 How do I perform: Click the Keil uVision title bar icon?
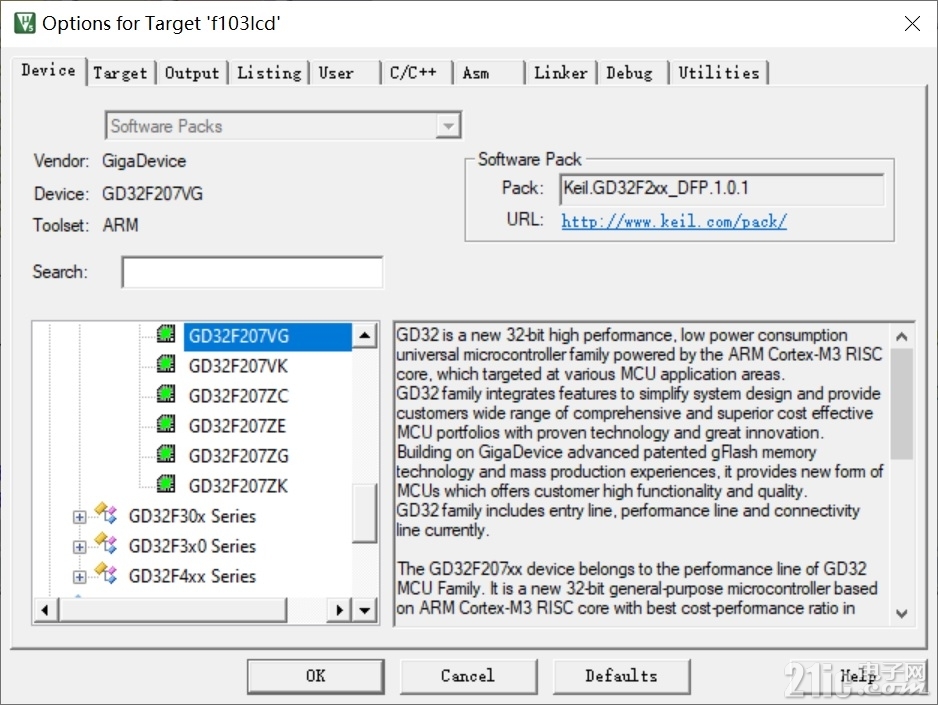pyautogui.click(x=25, y=23)
